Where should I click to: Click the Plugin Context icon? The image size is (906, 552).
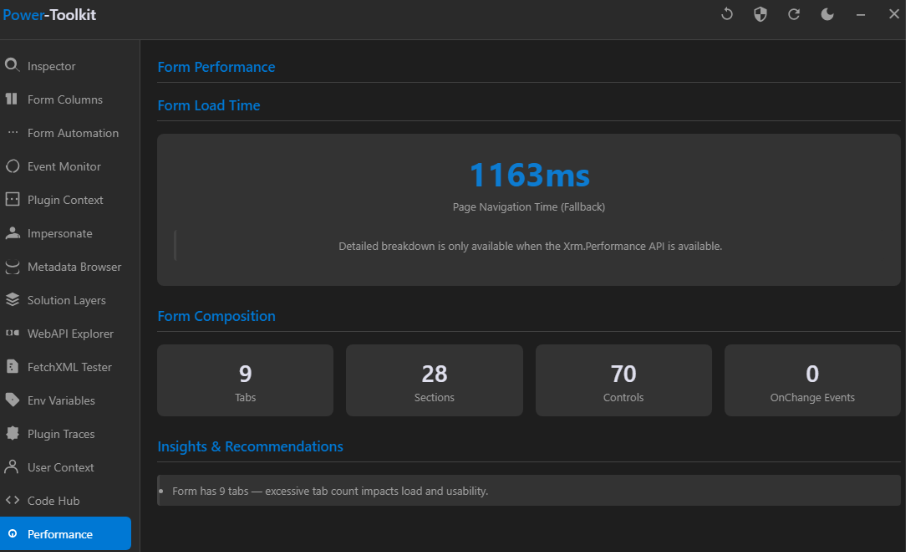pos(12,200)
